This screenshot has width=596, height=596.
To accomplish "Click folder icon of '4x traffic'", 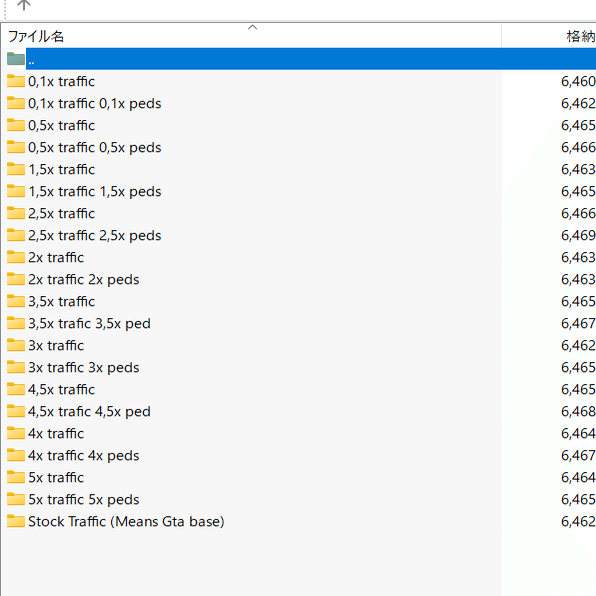I will point(16,433).
